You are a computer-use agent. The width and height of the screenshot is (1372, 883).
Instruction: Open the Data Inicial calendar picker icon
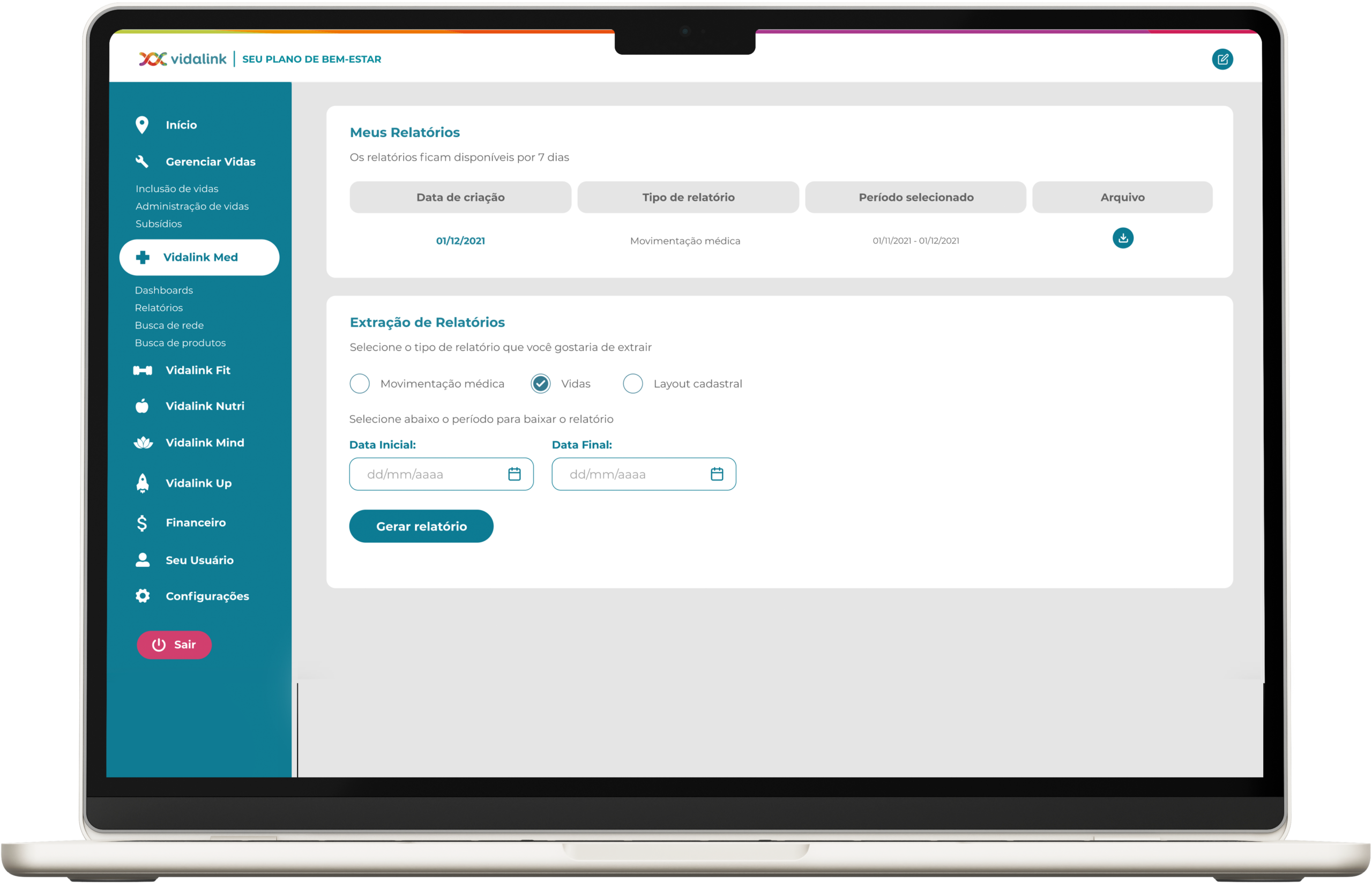tap(514, 474)
